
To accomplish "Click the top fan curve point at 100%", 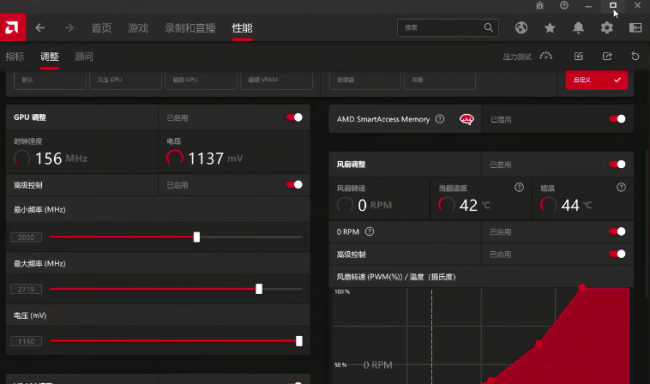I will 582,287.
